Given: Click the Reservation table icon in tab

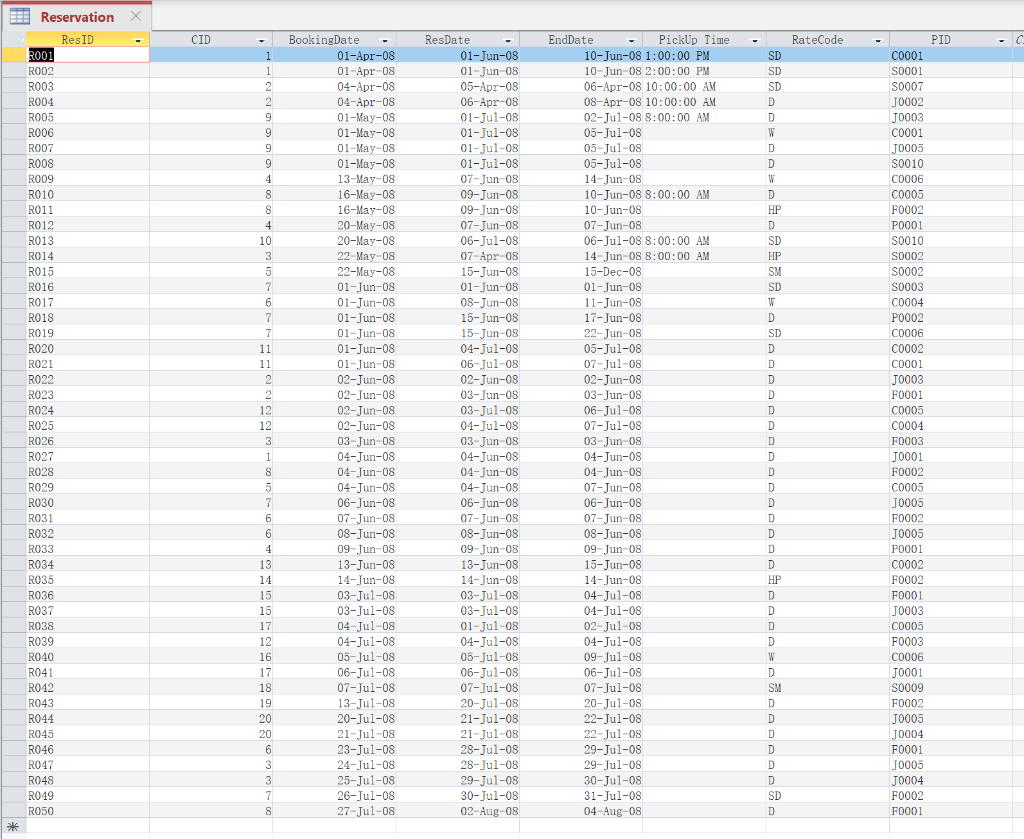Looking at the screenshot, I should (x=20, y=16).
